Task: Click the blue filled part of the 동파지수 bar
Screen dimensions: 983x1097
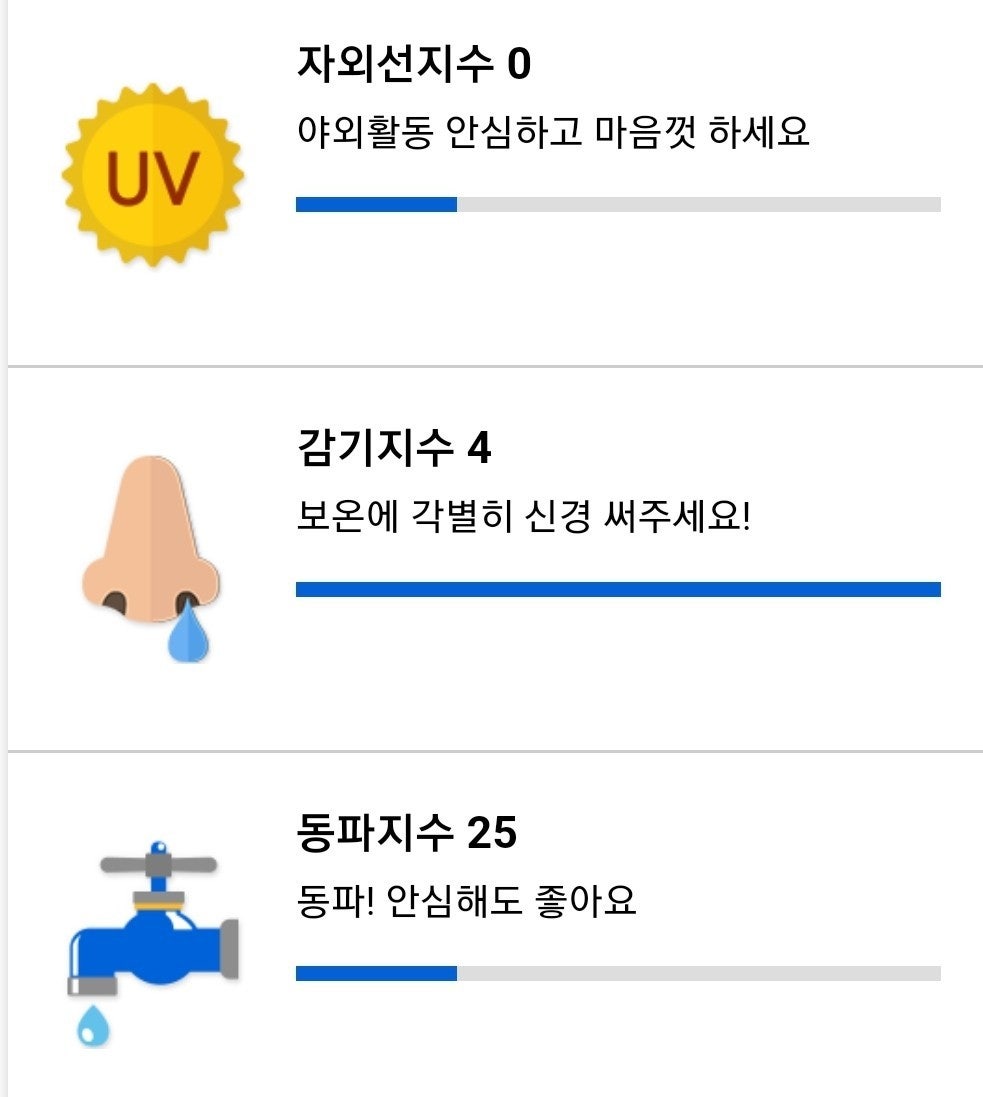Action: 376,973
